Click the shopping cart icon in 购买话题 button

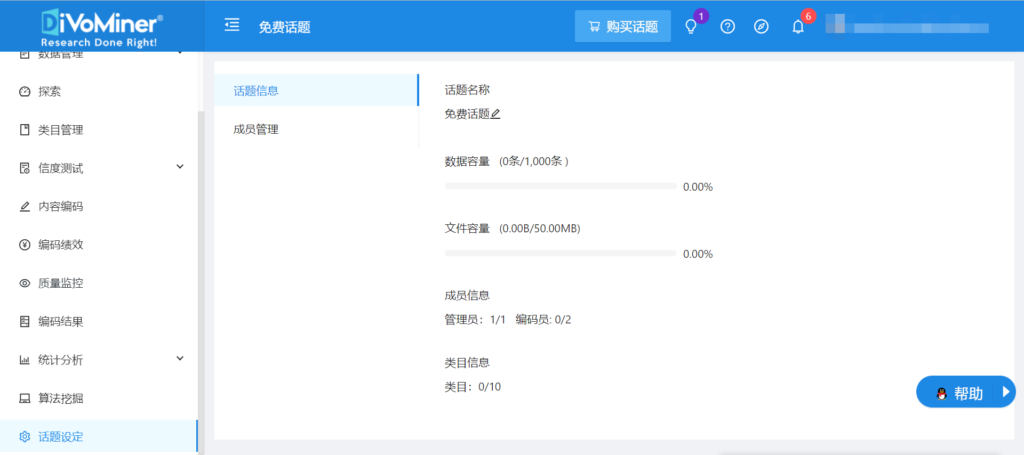point(594,27)
